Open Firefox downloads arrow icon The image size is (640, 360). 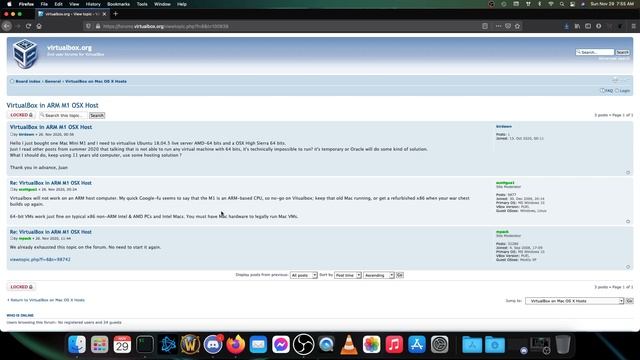click(567, 26)
